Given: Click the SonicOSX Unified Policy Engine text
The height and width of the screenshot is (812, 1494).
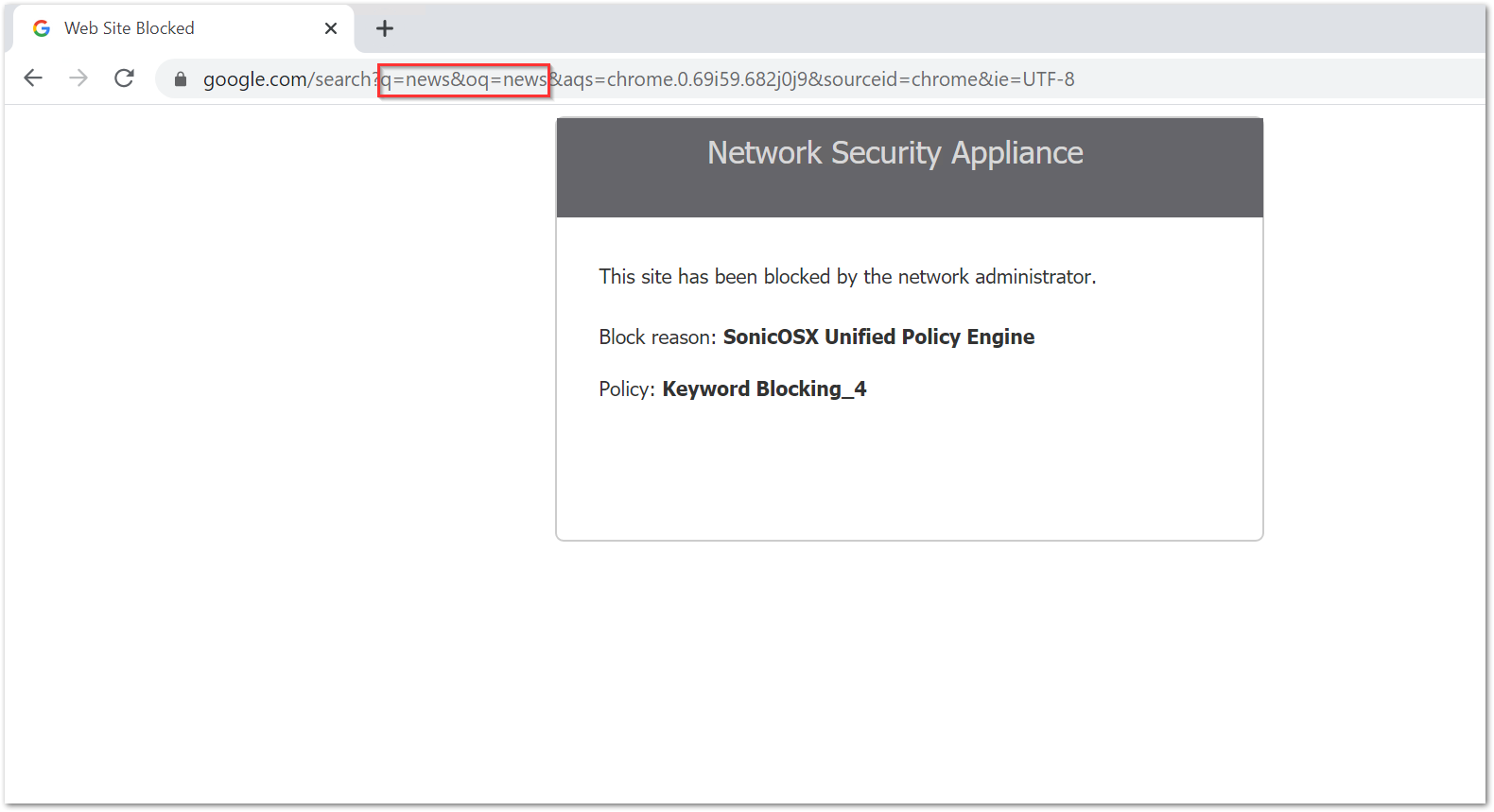Looking at the screenshot, I should [878, 337].
